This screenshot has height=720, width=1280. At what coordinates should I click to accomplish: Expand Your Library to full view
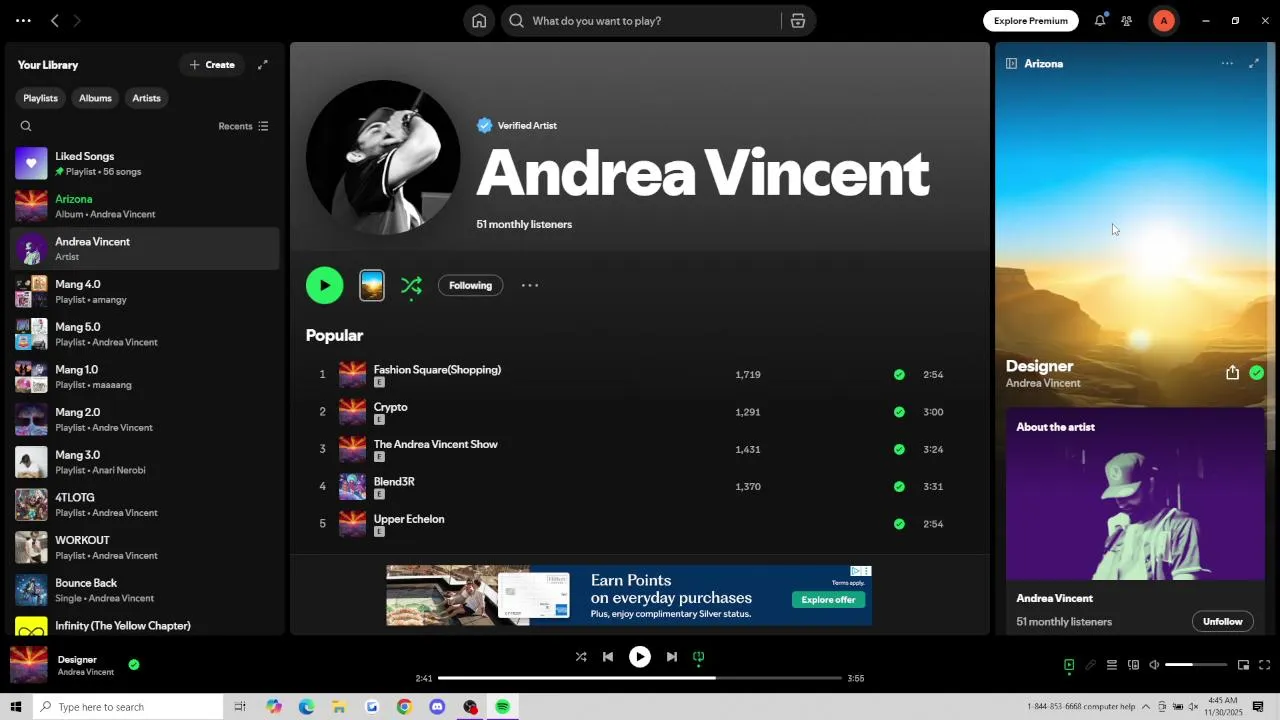[x=263, y=65]
